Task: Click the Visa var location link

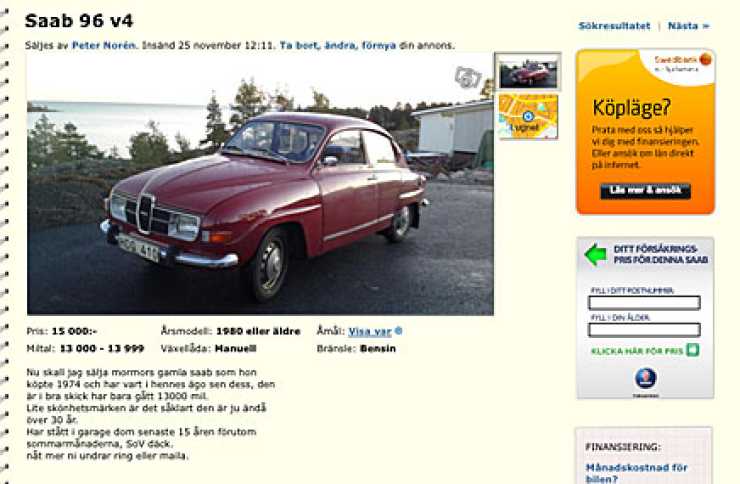Action: [370, 332]
